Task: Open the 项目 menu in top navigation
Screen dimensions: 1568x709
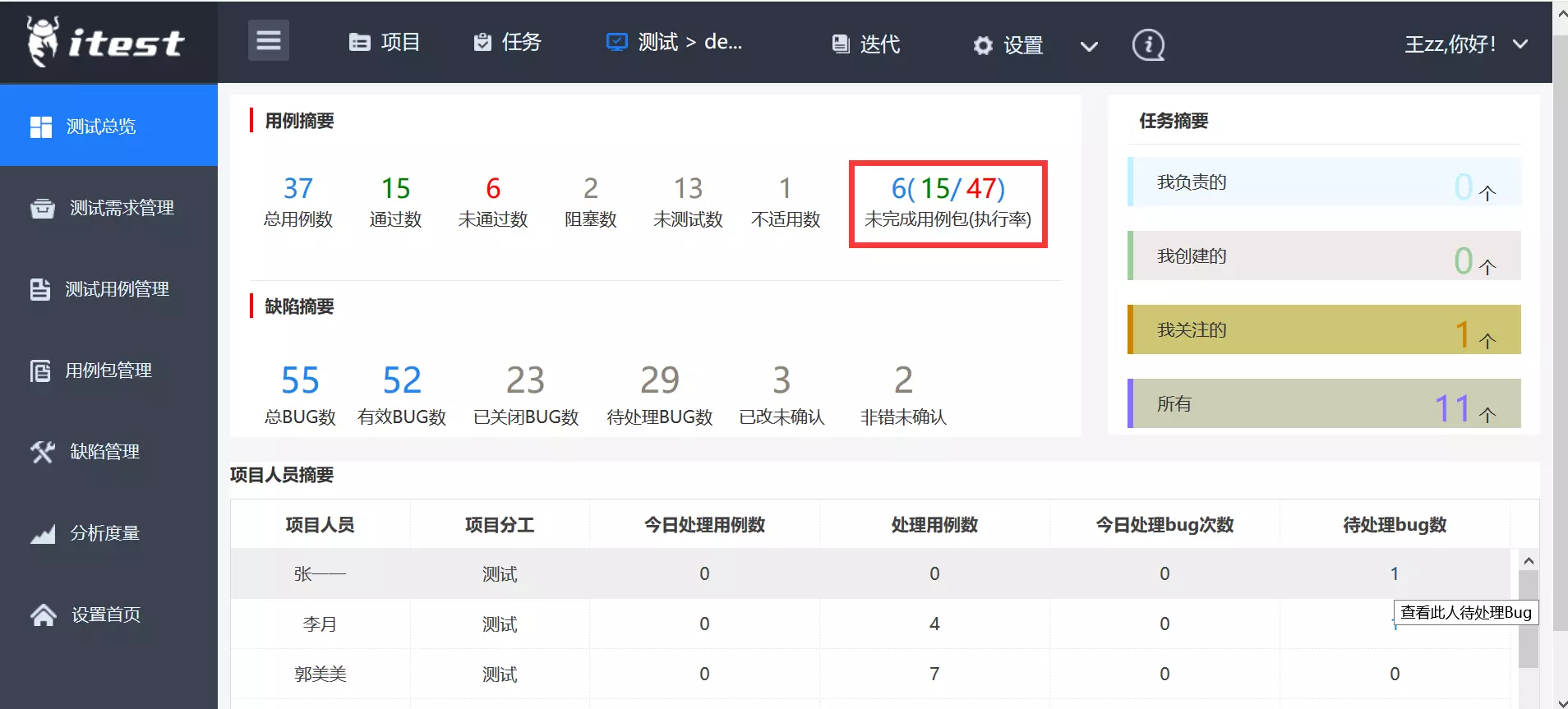Action: pyautogui.click(x=385, y=42)
